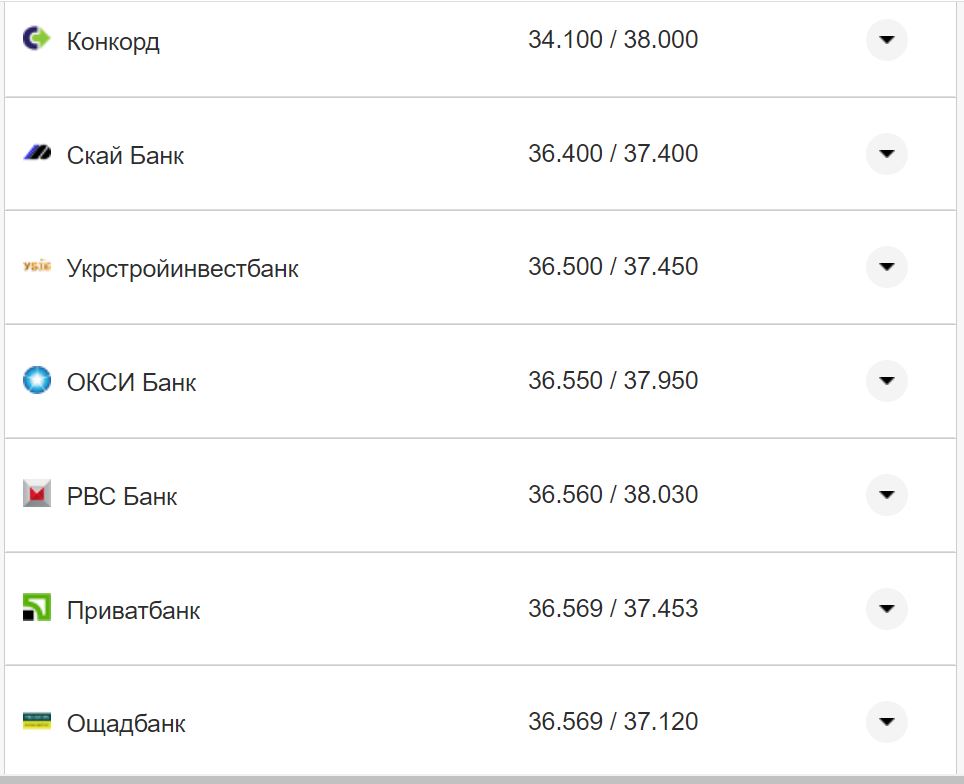The height and width of the screenshot is (784, 964).
Task: Expand ОКСИ Банк rate details
Action: 886,381
